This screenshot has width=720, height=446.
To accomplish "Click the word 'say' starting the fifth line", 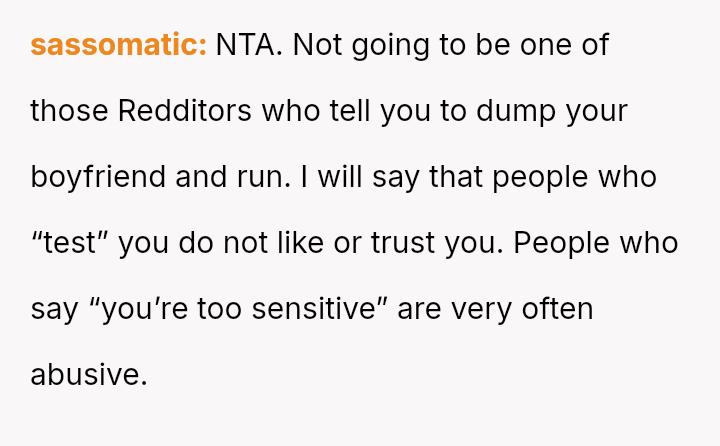I will 53,309.
